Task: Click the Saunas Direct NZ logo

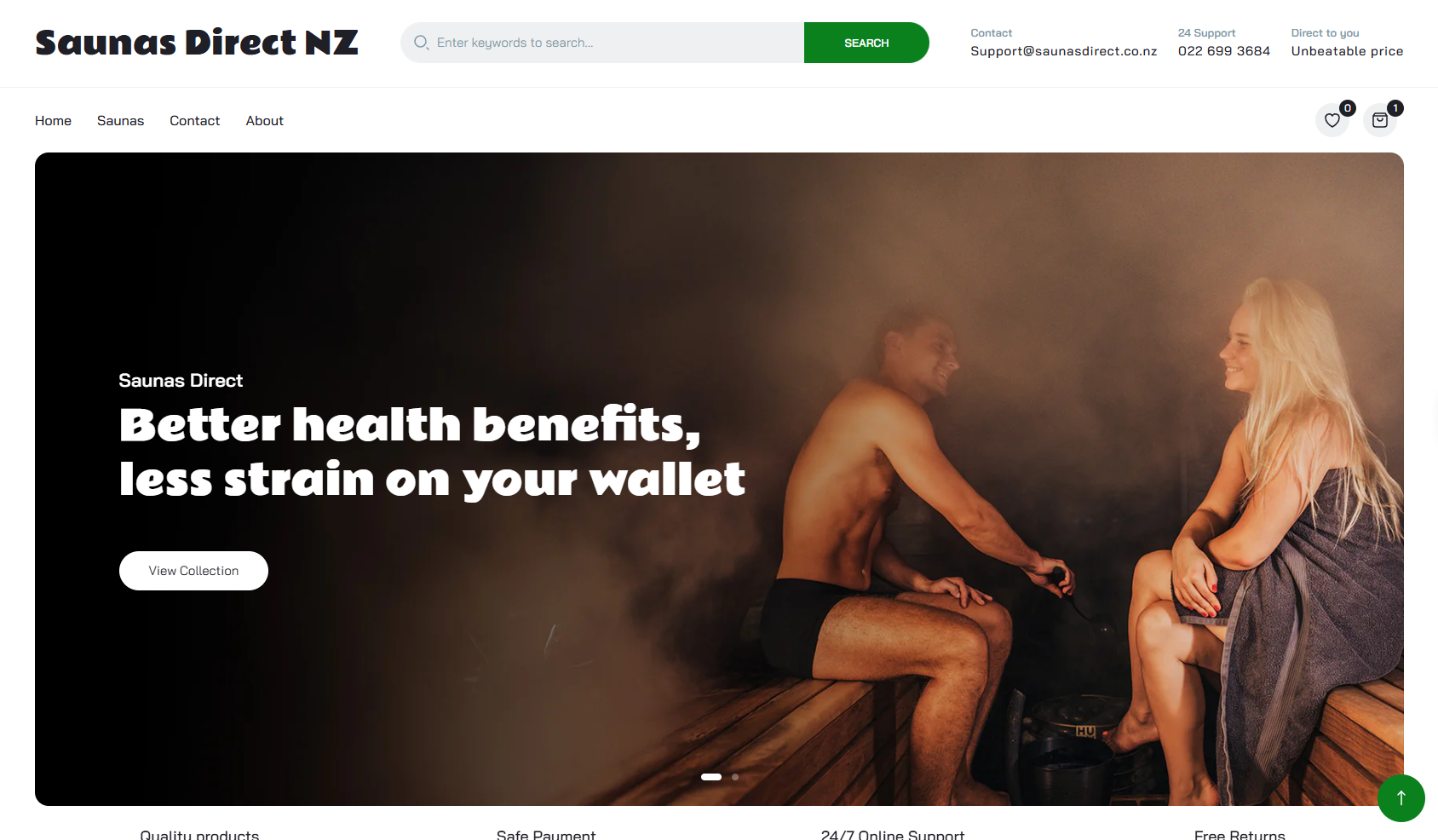Action: tap(197, 43)
